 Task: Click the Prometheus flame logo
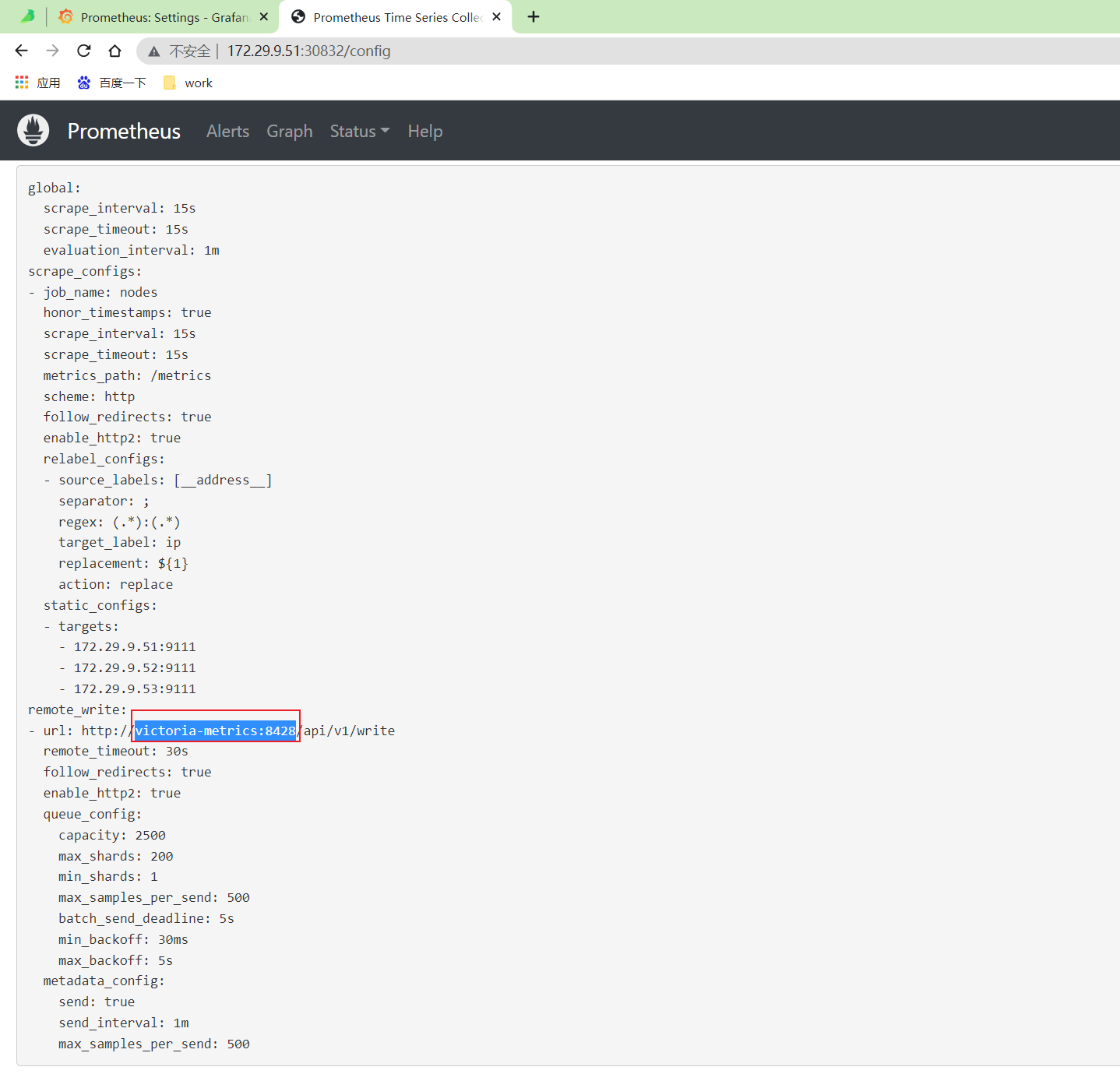[x=33, y=130]
